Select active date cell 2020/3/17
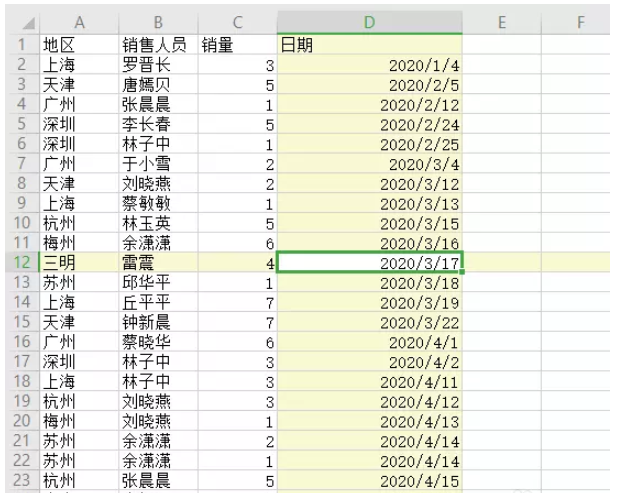Screen dimensions: 619x493 click(370, 262)
